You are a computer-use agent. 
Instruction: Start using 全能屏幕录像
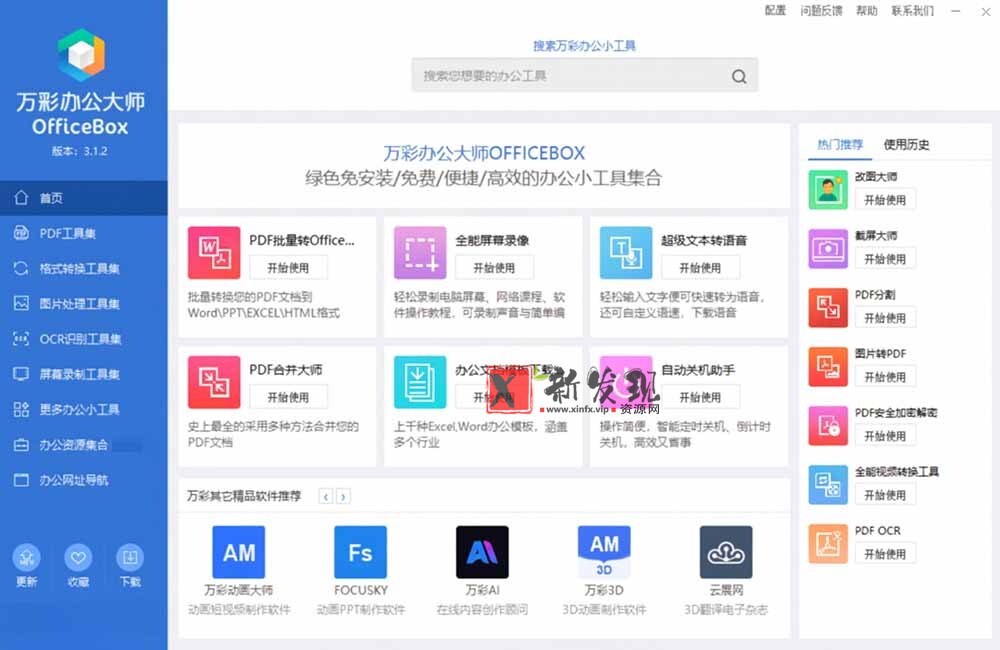click(x=494, y=267)
